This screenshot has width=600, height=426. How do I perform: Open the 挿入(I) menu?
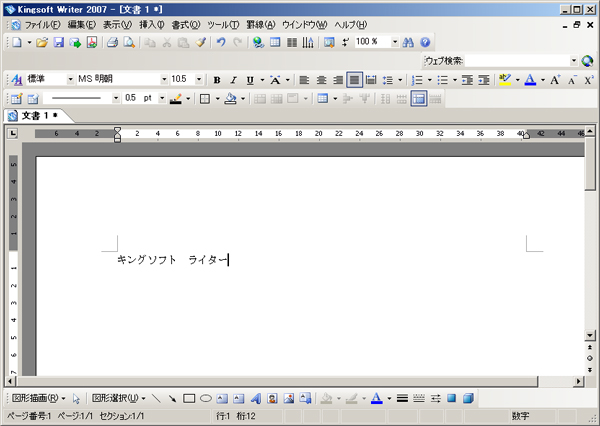(x=152, y=25)
